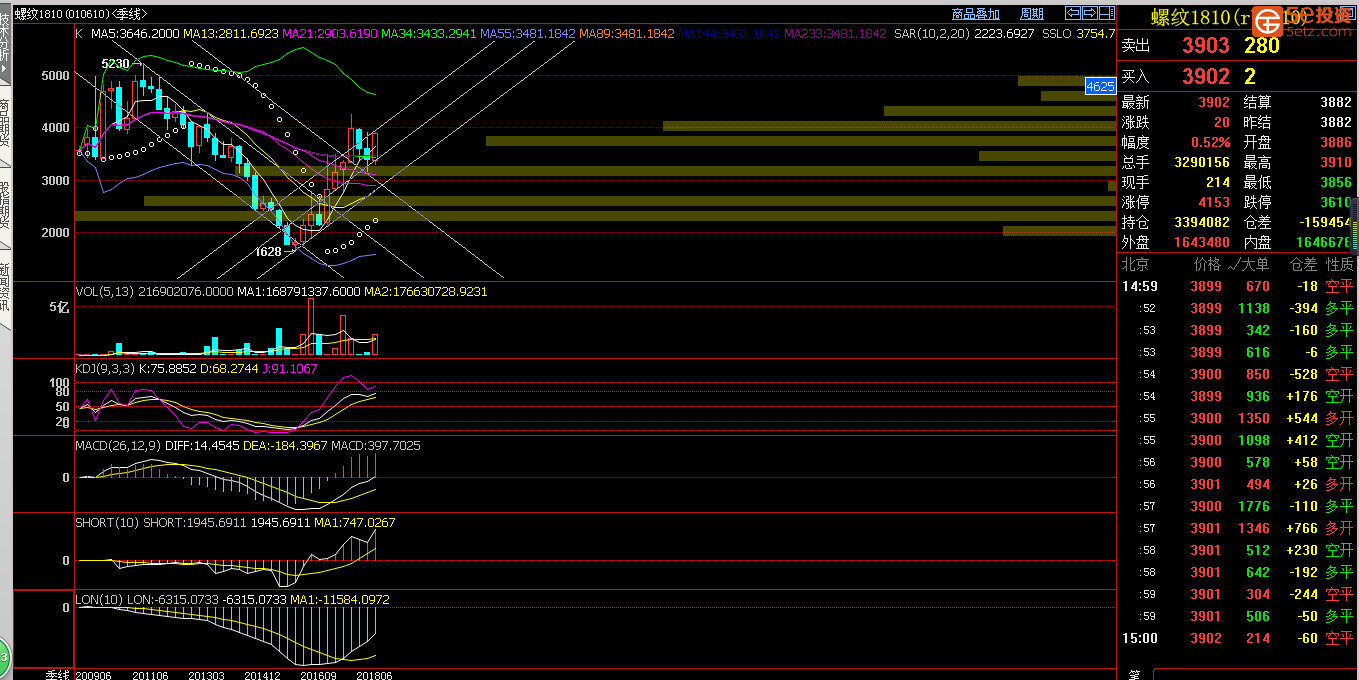This screenshot has height=680, width=1359.
Task: Click the 5e投资 logo
Action: click(x=1302, y=21)
